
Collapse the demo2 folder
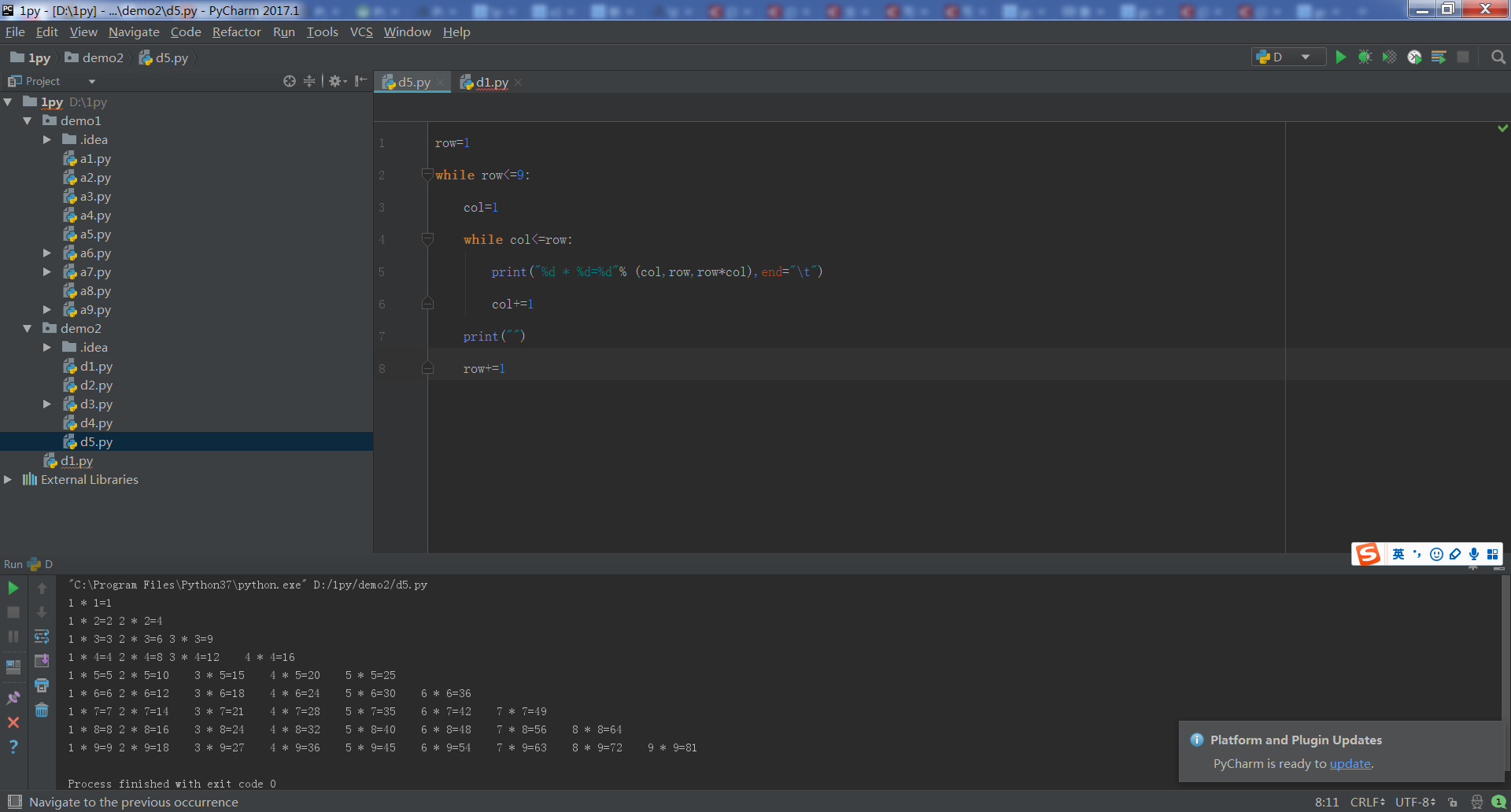tap(28, 328)
